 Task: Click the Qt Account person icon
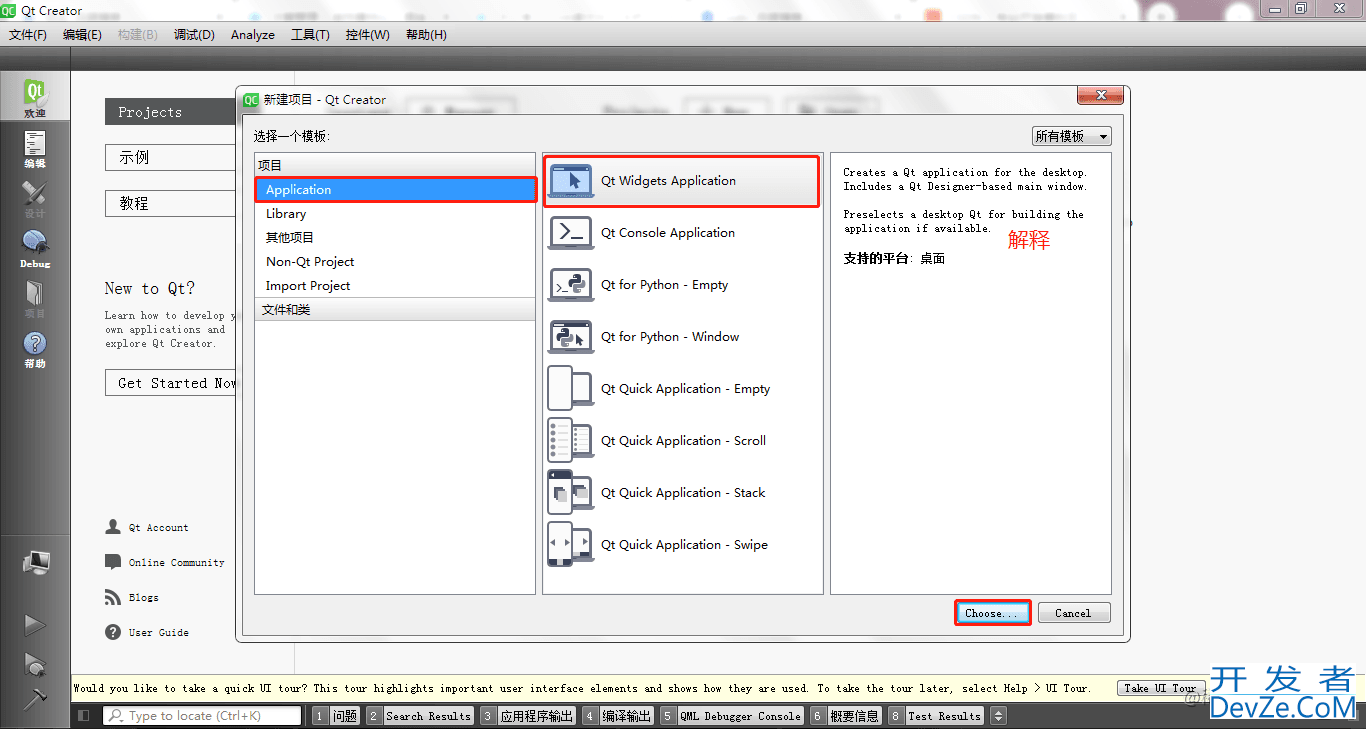(113, 527)
